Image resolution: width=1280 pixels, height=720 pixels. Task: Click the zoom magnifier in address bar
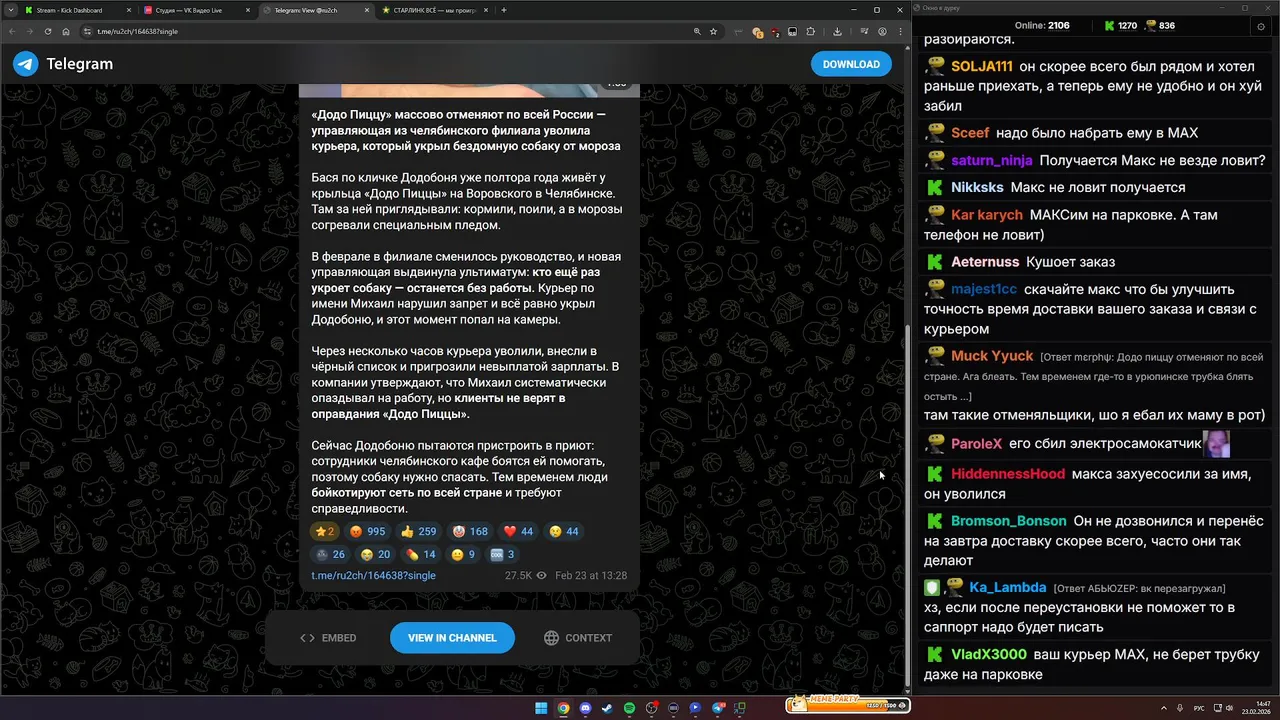coord(696,31)
